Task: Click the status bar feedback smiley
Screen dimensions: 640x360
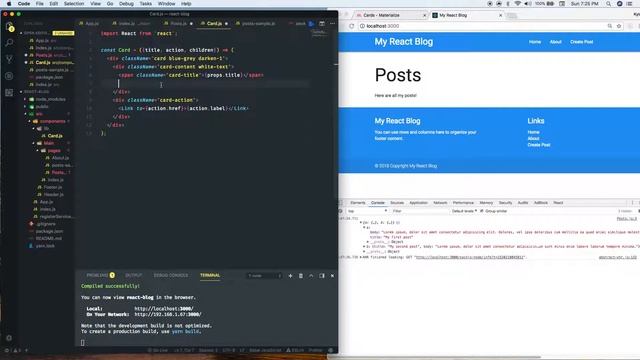Action: pyautogui.click(x=331, y=350)
